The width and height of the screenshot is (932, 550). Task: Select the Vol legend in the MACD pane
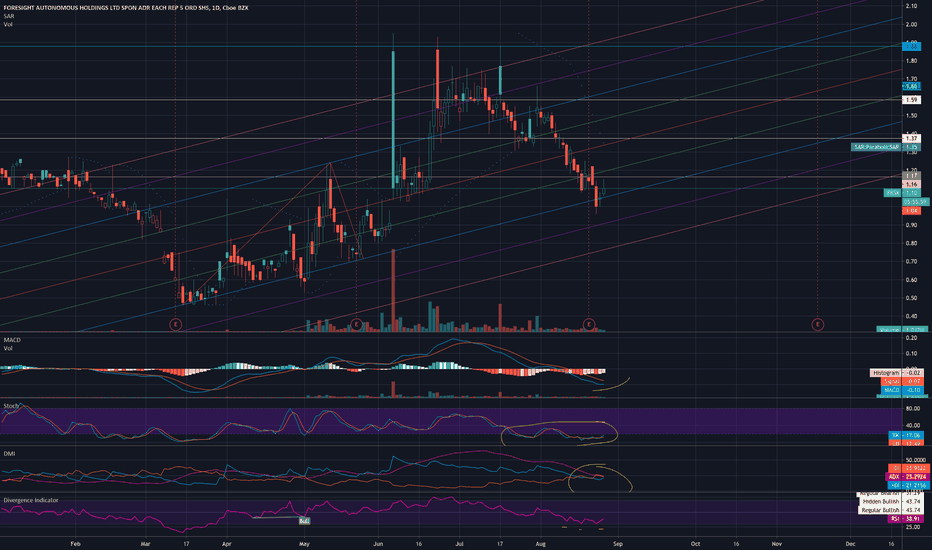[x=8, y=348]
